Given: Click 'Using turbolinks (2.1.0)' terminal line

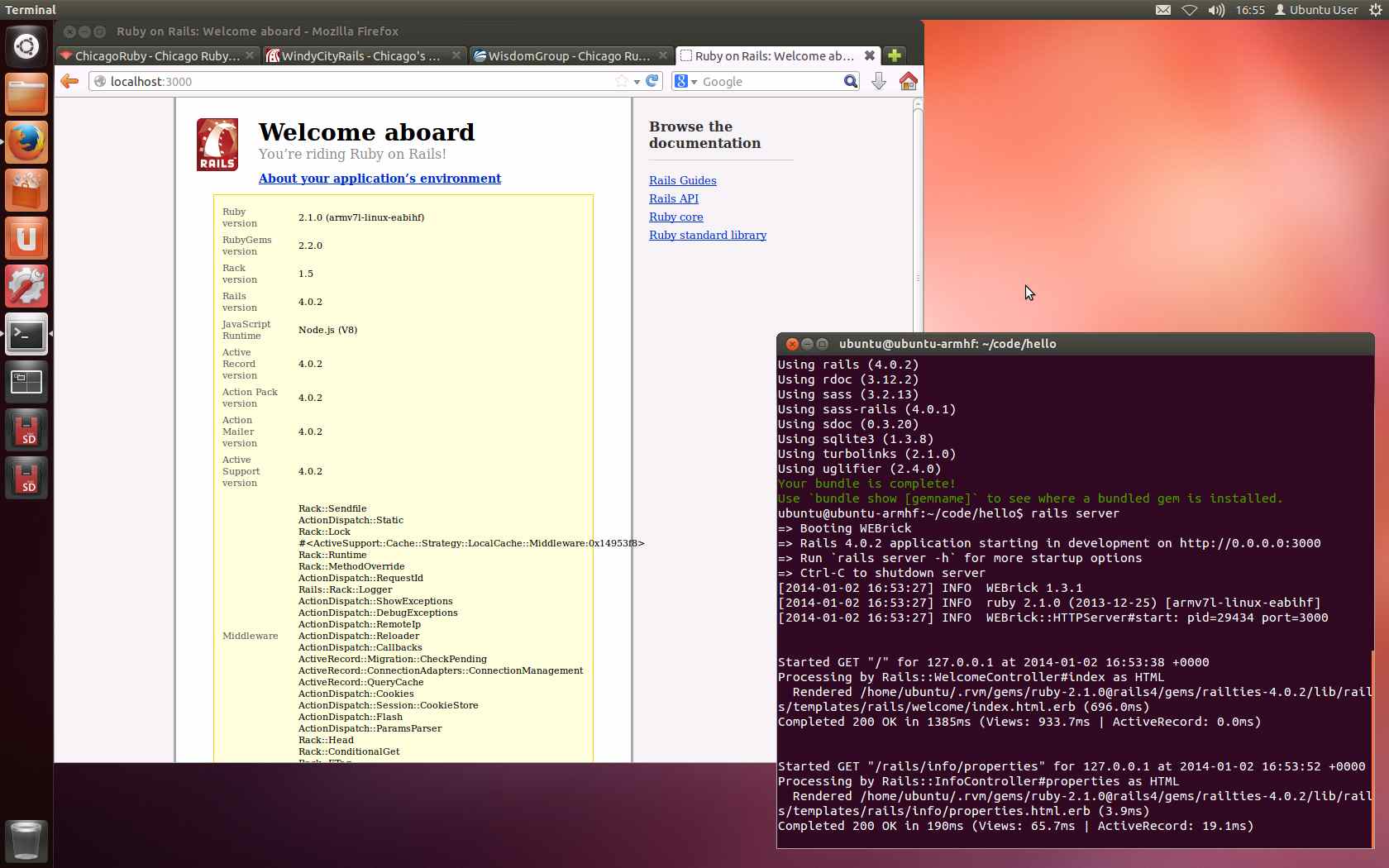Looking at the screenshot, I should click(x=866, y=454).
